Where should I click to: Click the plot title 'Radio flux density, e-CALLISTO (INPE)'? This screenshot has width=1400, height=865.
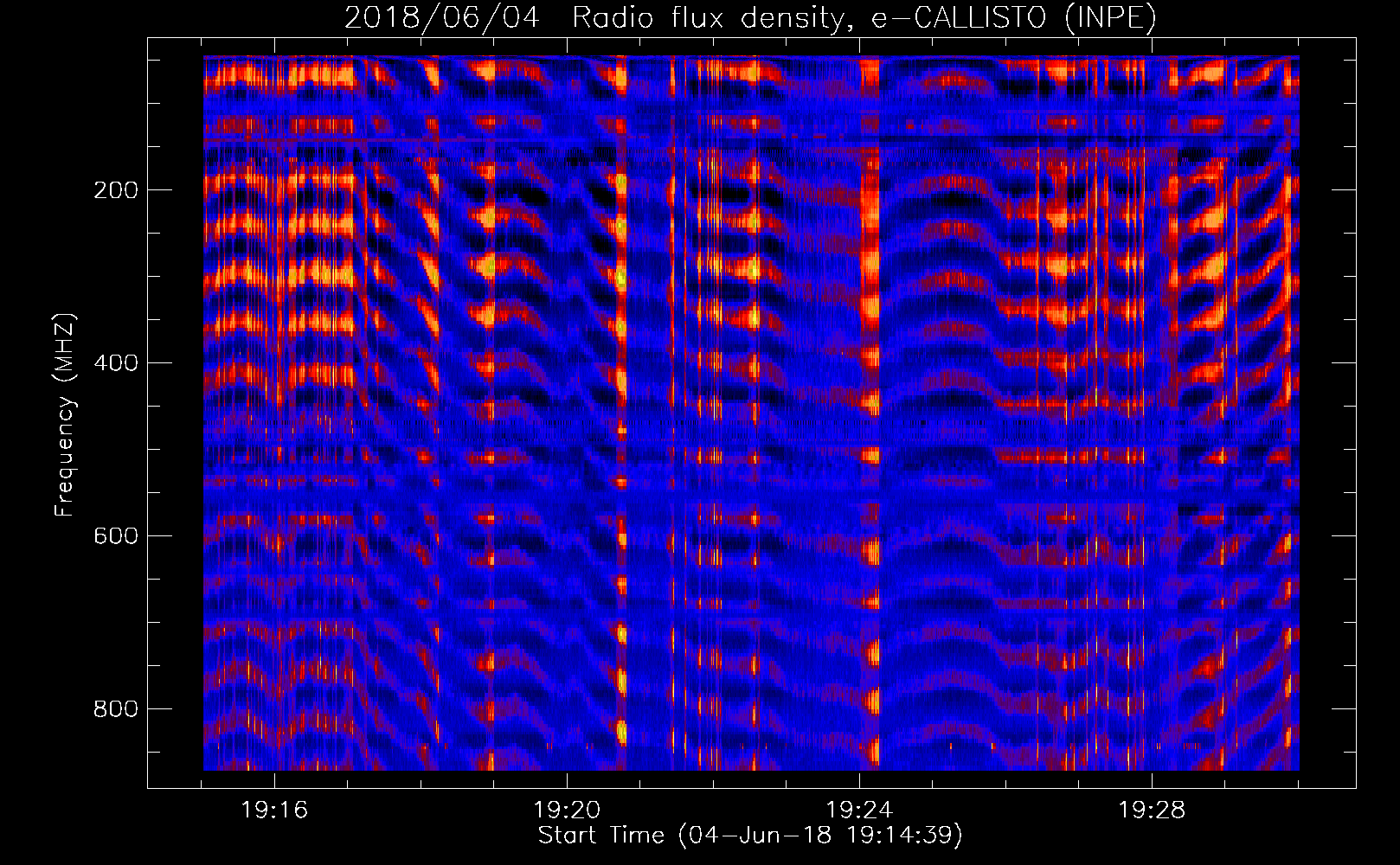[864, 17]
